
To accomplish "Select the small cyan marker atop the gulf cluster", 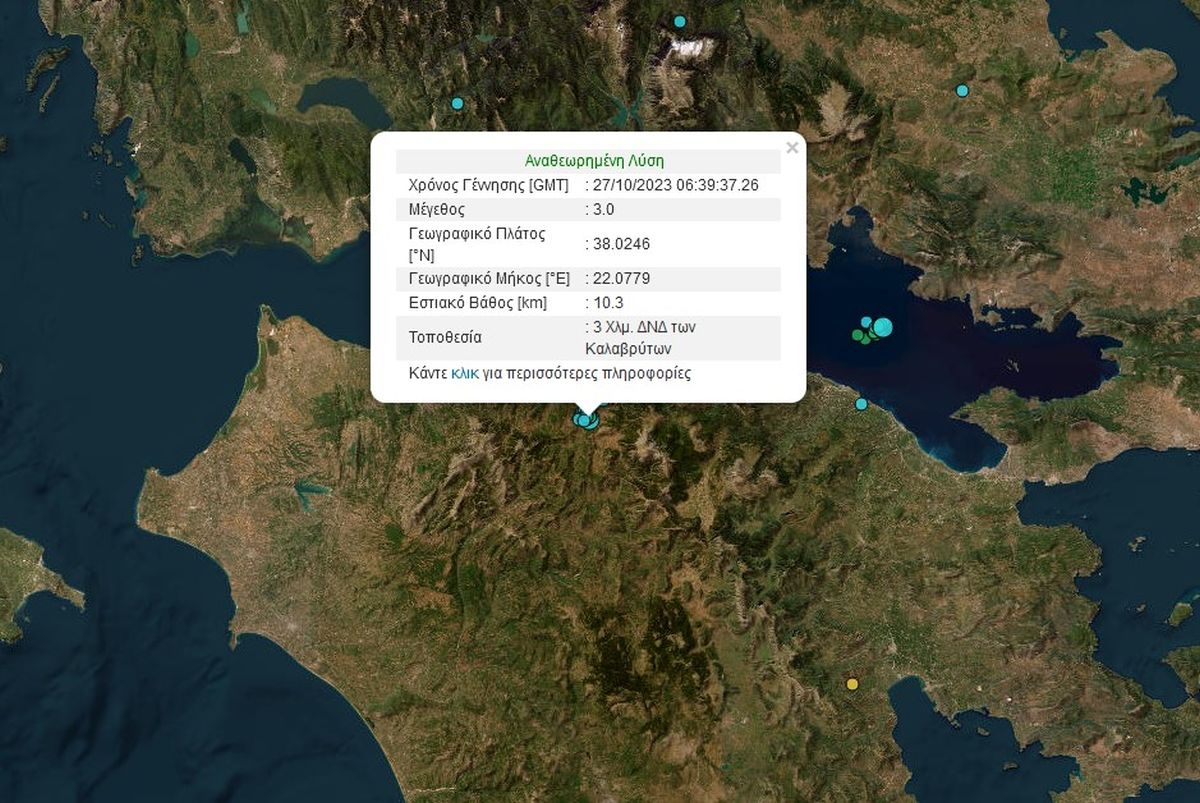I will click(866, 321).
